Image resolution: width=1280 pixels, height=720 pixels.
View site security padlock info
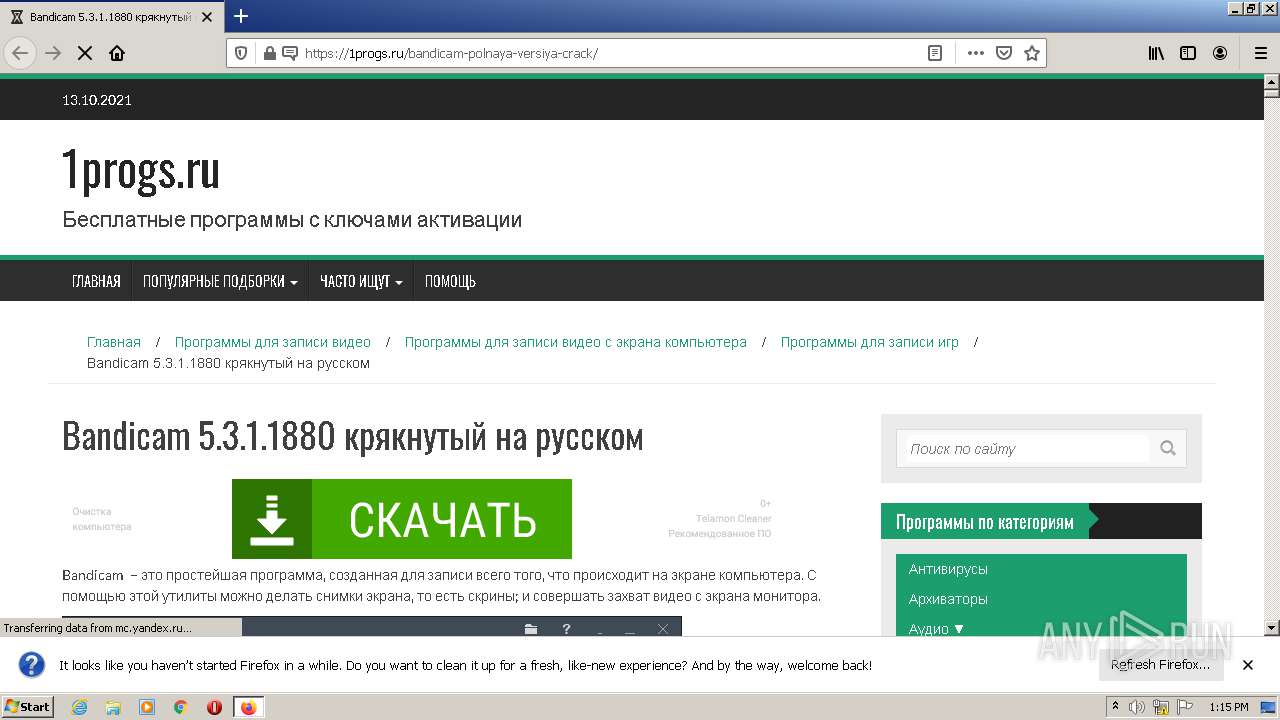[269, 53]
